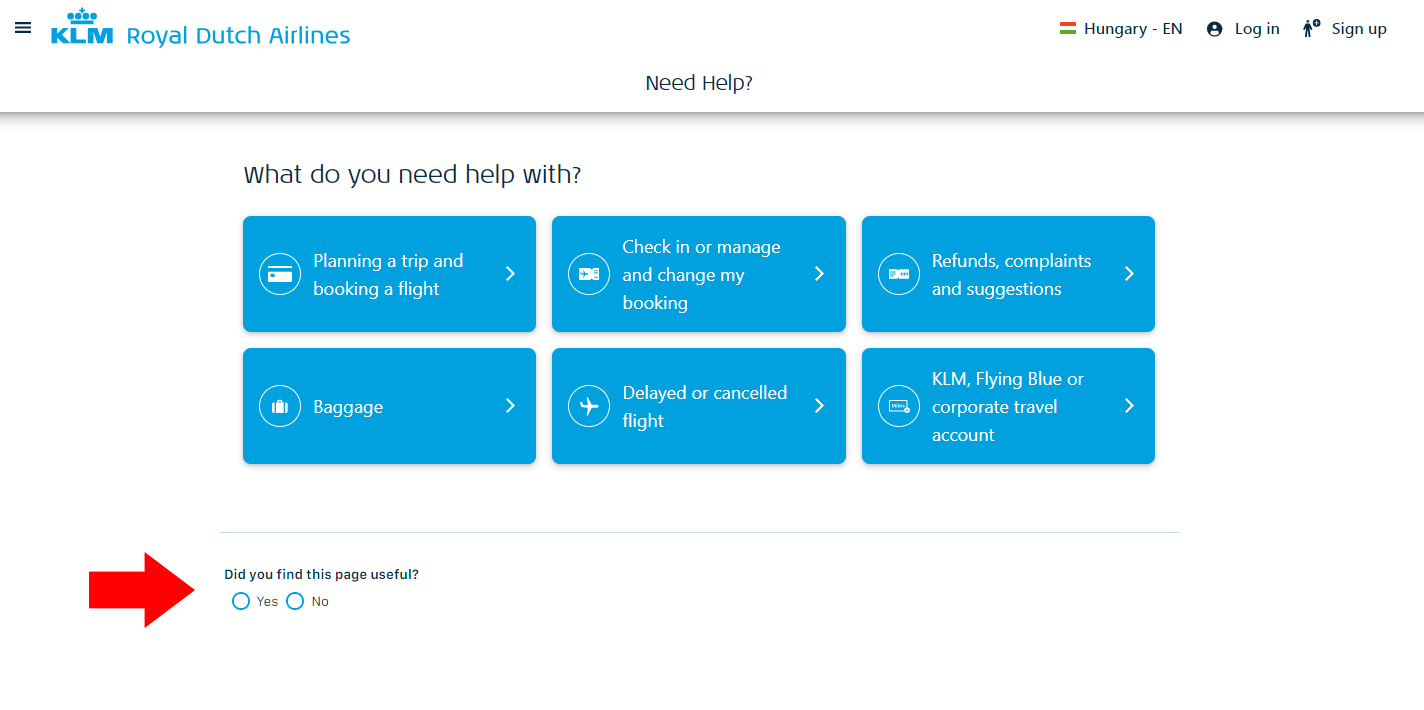Click the KLM crown logo
This screenshot has height=710, width=1424.
click(x=83, y=27)
